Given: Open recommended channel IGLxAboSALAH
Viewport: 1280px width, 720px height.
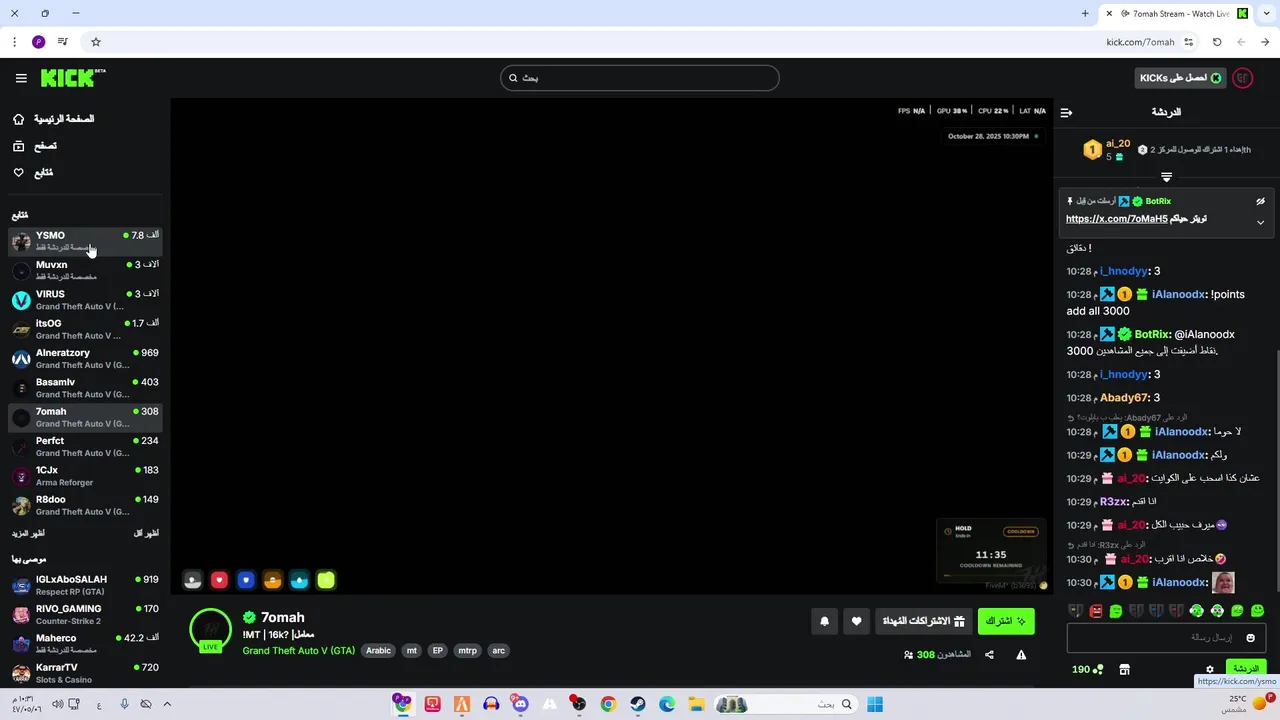Looking at the screenshot, I should [x=85, y=585].
